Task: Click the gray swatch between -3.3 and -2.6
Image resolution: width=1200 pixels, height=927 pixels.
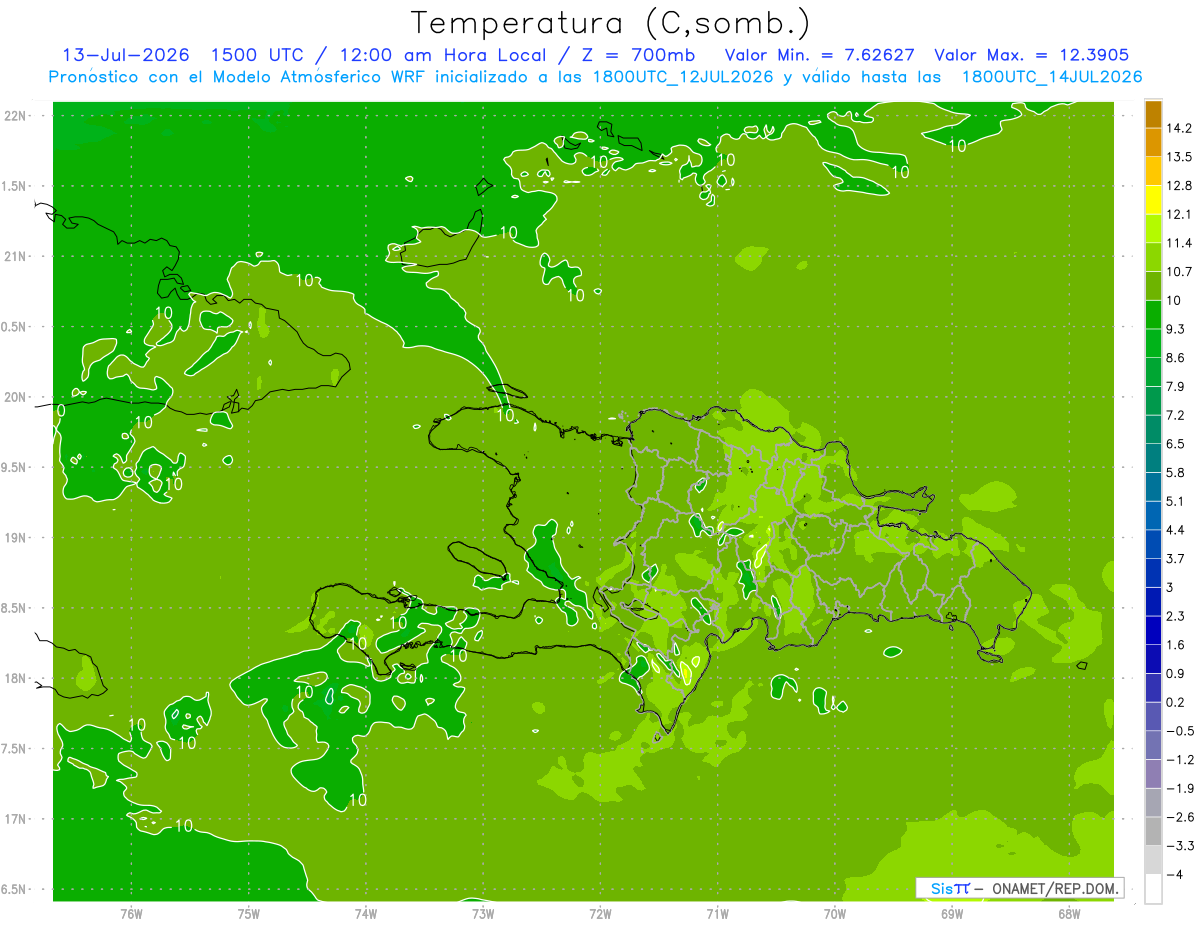Action: pos(1153,832)
